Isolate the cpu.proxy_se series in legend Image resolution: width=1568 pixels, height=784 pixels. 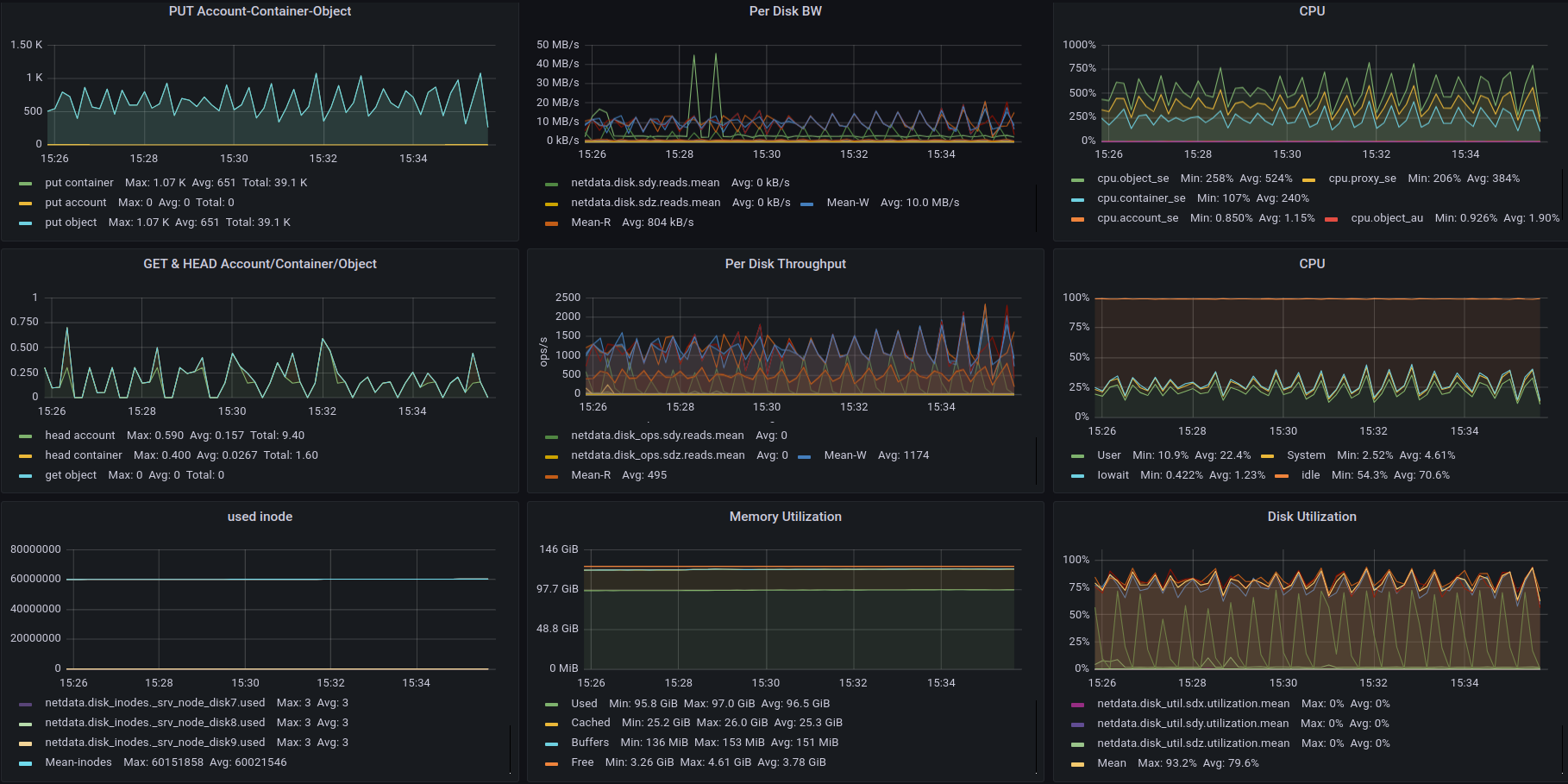click(x=1362, y=179)
